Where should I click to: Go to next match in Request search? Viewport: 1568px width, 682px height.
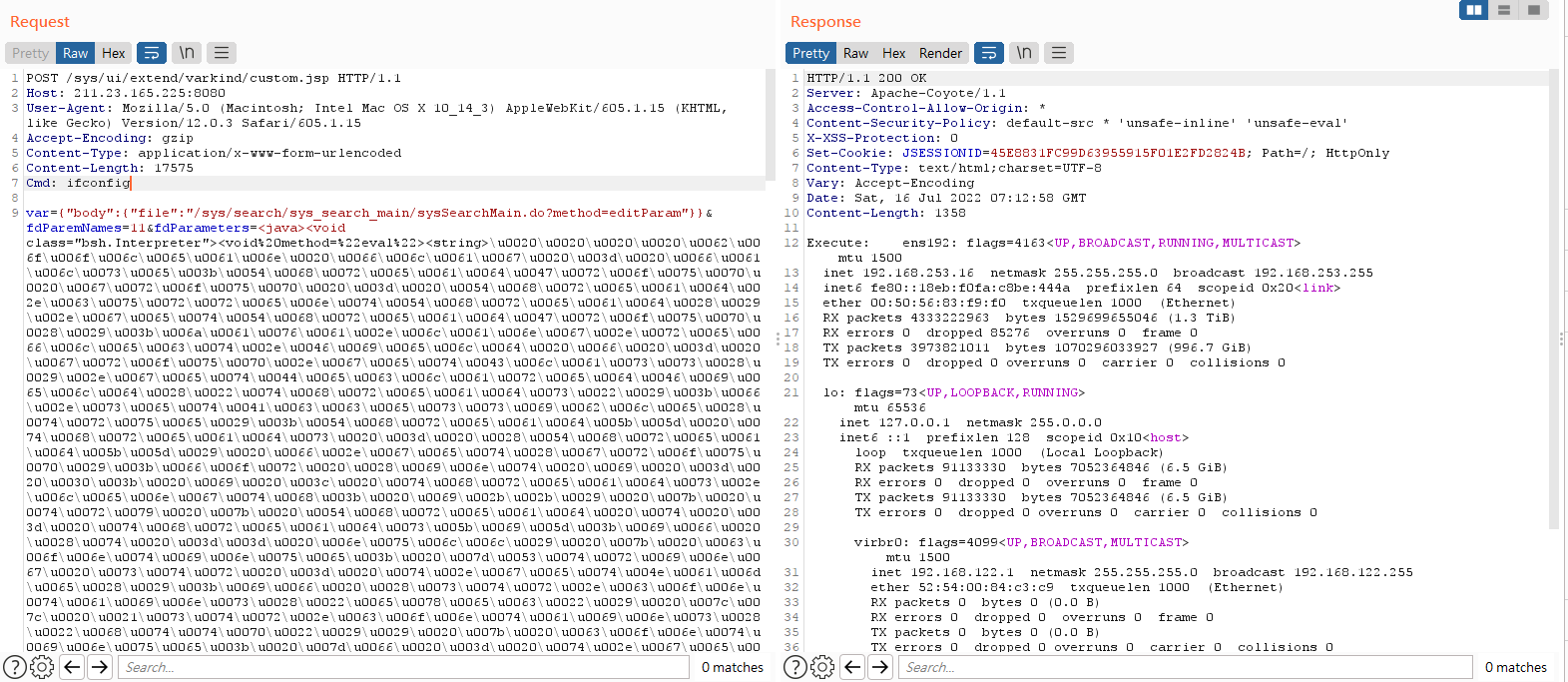click(100, 667)
